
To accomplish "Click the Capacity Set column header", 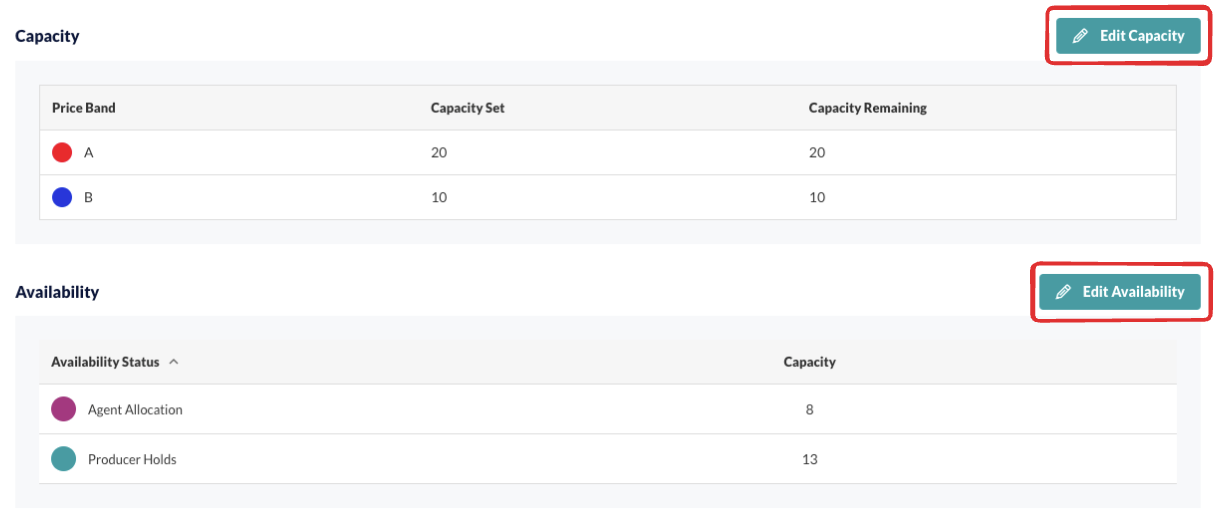I will point(468,108).
